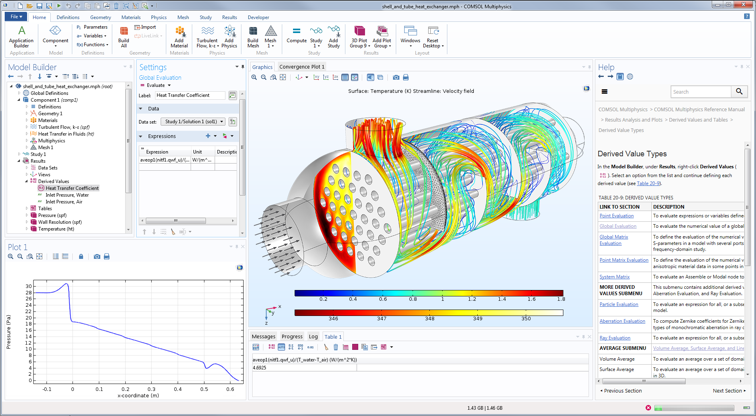Toggle the transparency button in the Graphics toolbar
Viewport: 756px width, 416px height.
point(380,77)
